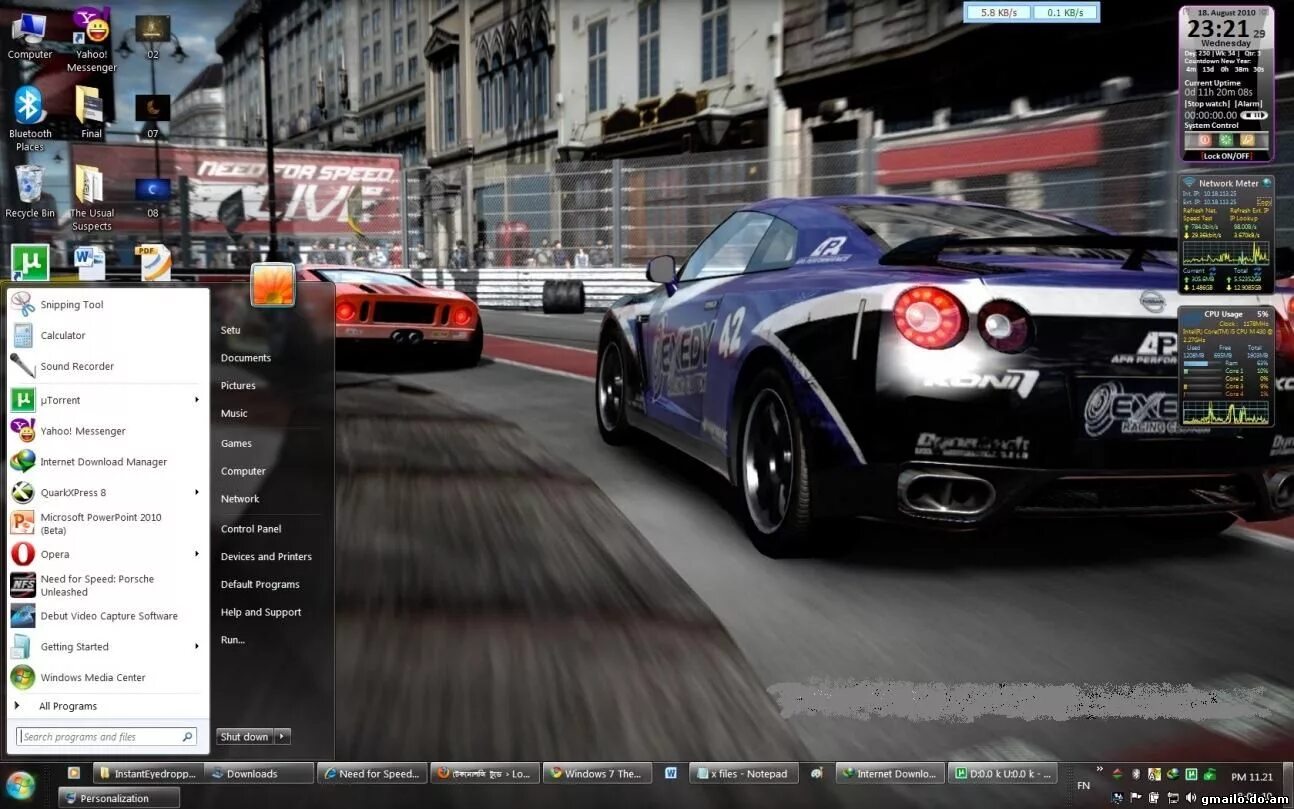This screenshot has height=809, width=1294.
Task: Open the Setu user folder link
Action: (x=231, y=330)
